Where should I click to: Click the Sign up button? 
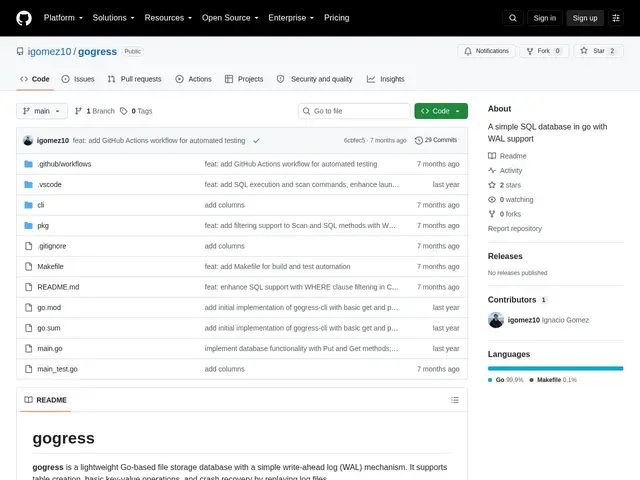click(x=584, y=18)
